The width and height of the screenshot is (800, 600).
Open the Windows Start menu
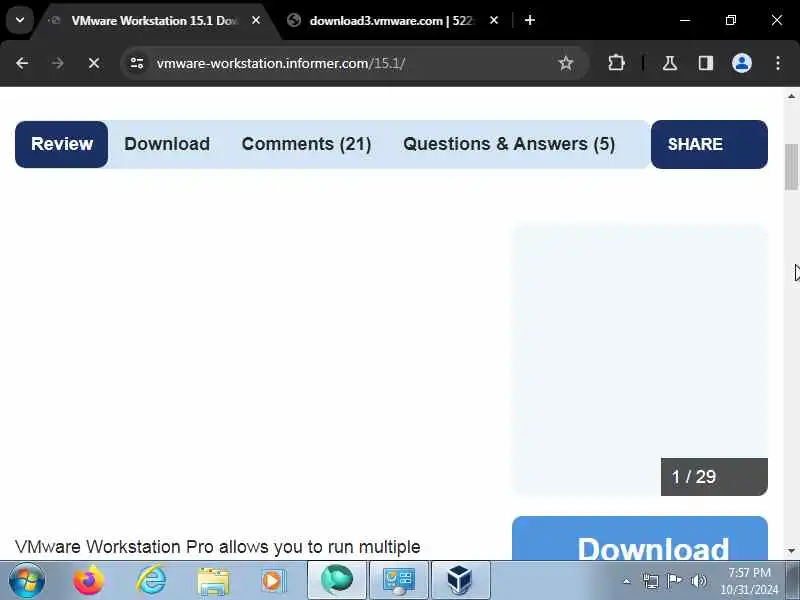click(x=27, y=581)
